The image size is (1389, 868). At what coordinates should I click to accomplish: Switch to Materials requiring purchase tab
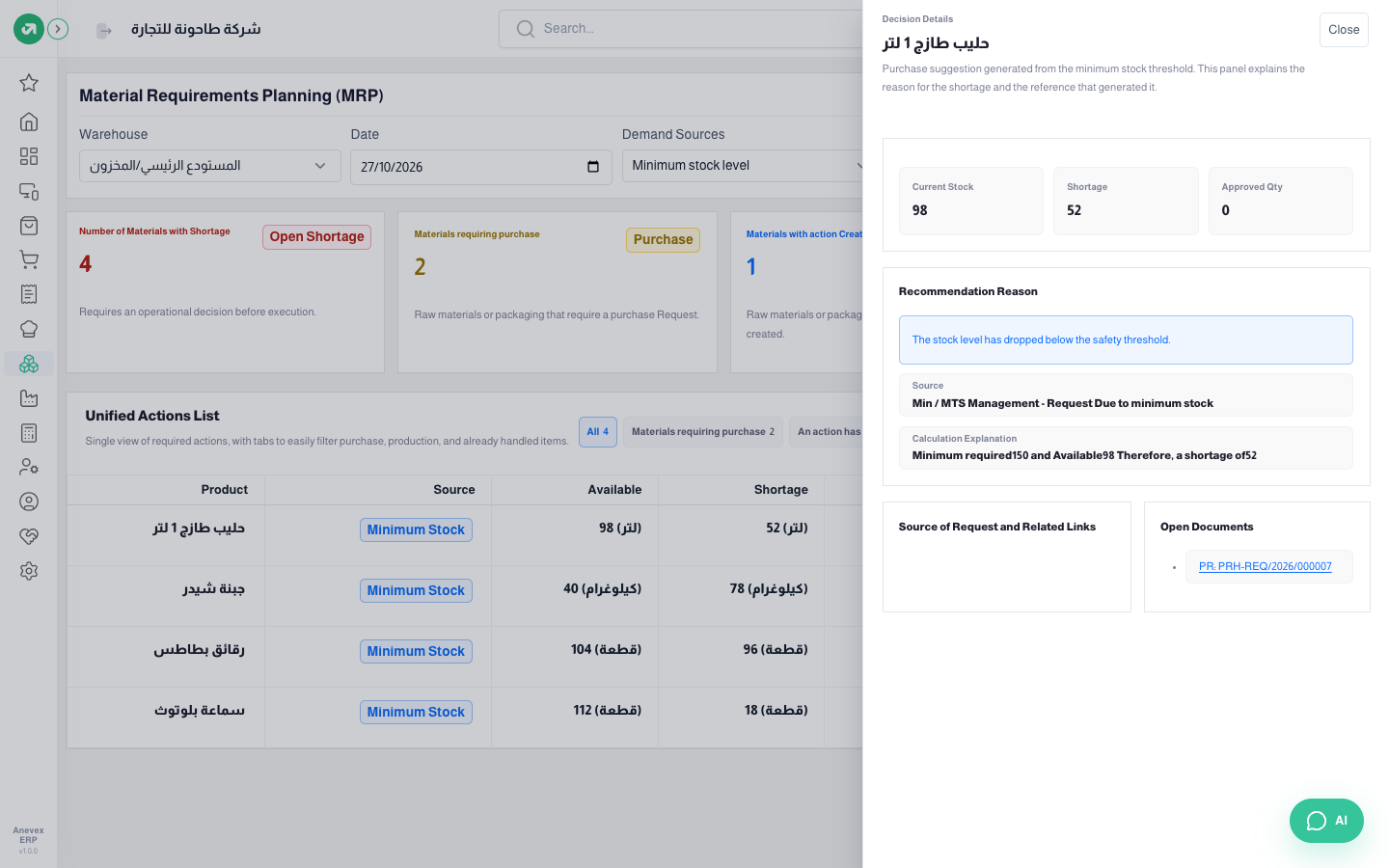coord(703,432)
